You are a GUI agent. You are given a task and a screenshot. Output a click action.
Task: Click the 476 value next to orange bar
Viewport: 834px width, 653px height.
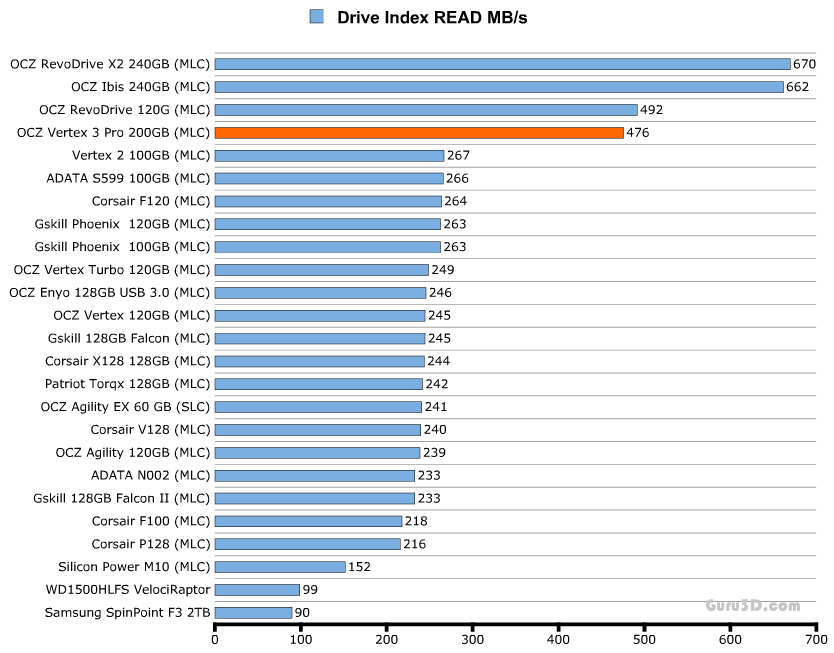[x=638, y=133]
